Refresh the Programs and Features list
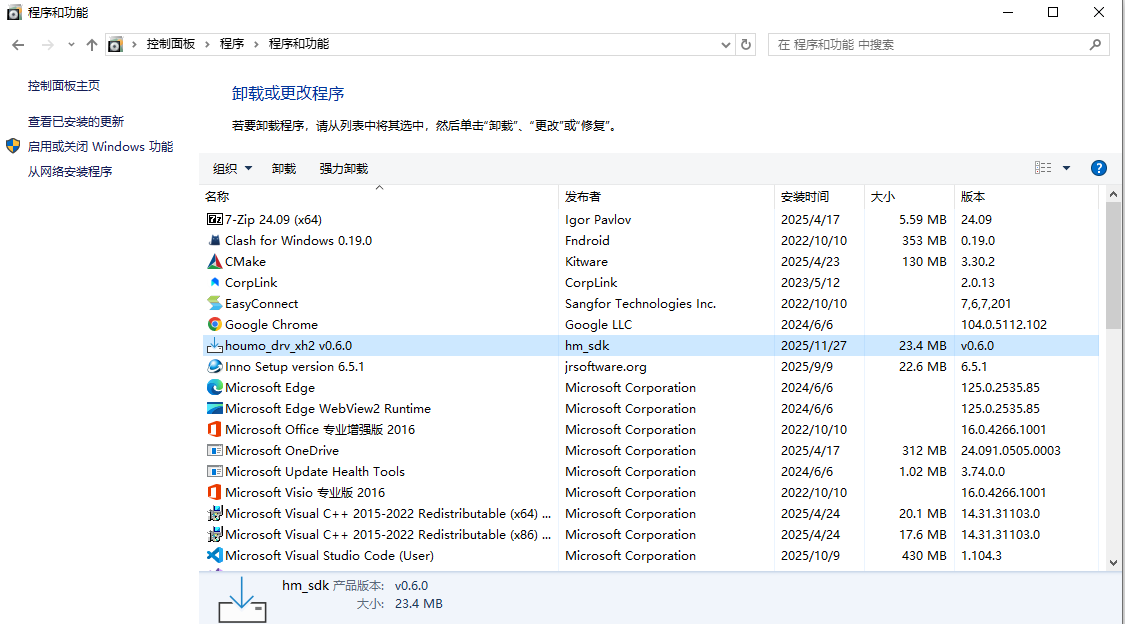This screenshot has width=1125, height=624. [746, 44]
